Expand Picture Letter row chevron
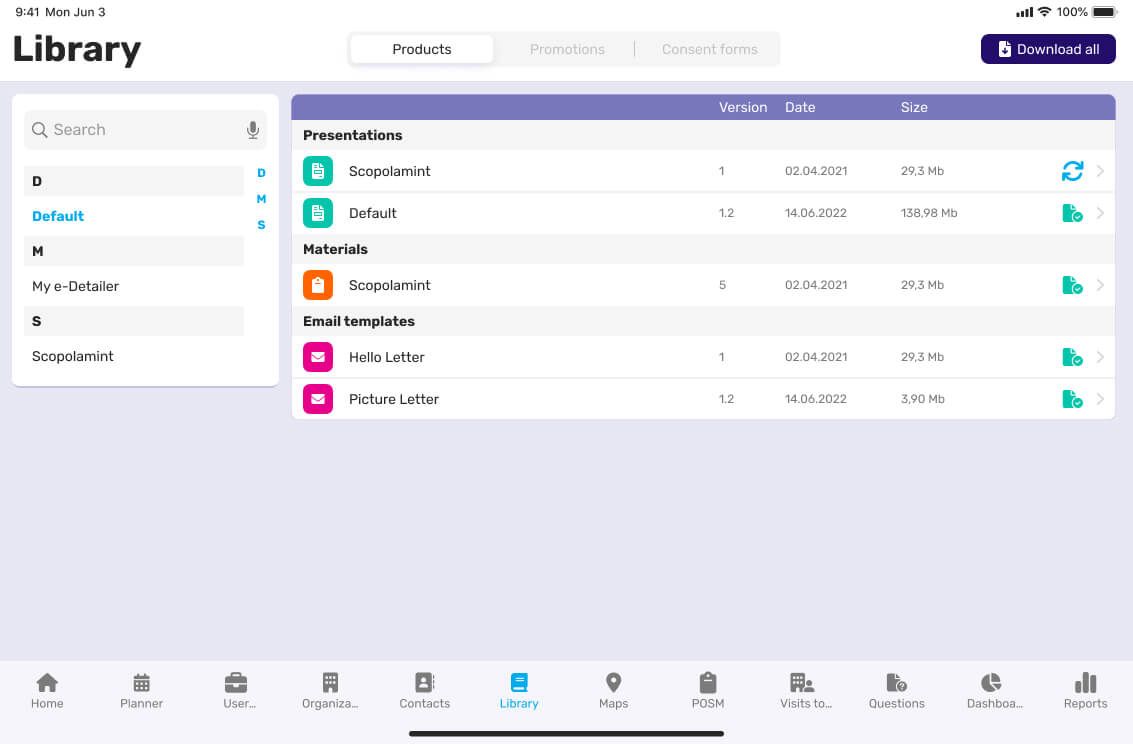 point(1100,399)
